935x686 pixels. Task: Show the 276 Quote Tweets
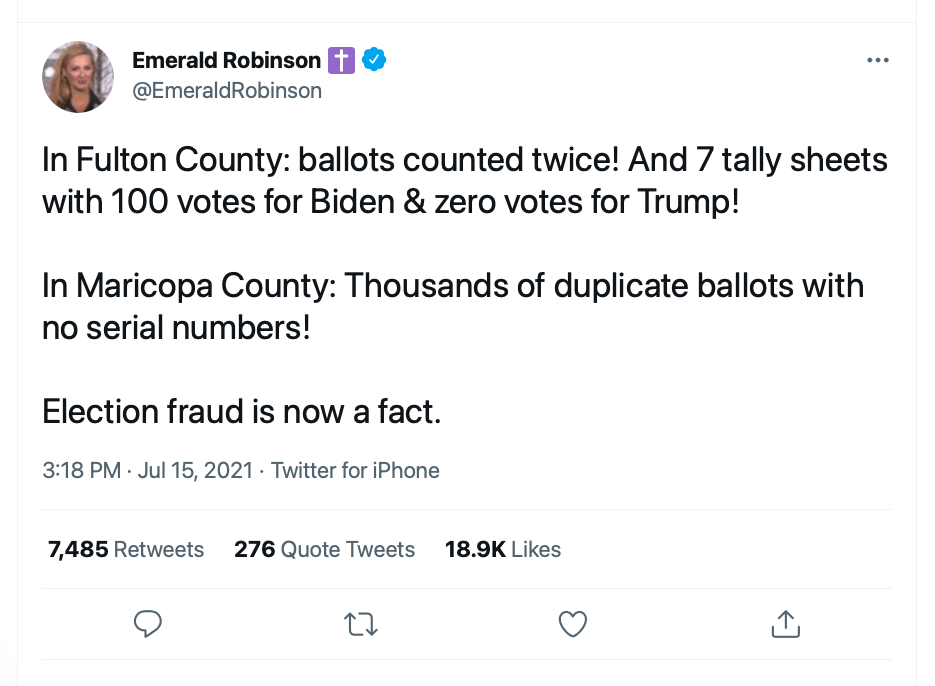point(324,549)
